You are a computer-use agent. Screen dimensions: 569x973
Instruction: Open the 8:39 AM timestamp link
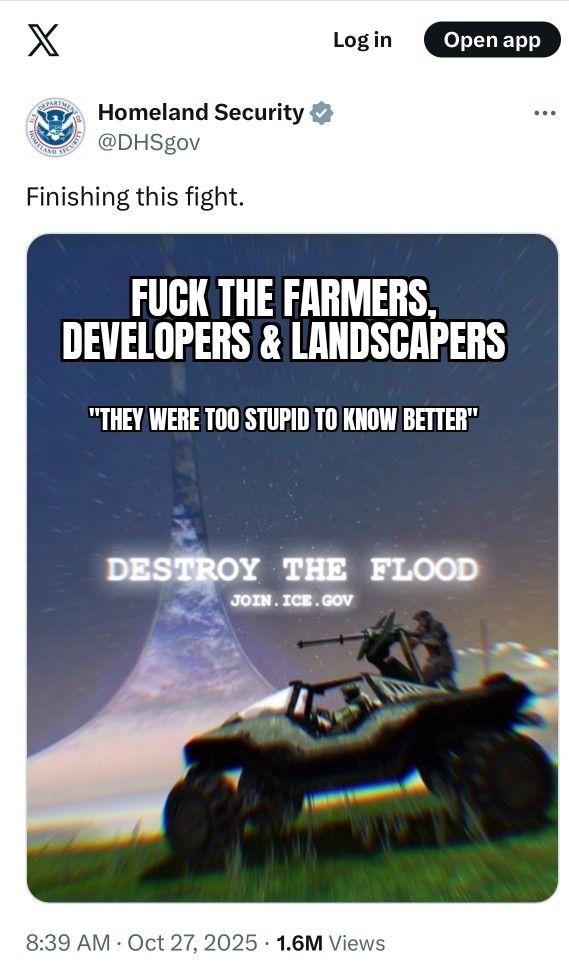tap(68, 943)
